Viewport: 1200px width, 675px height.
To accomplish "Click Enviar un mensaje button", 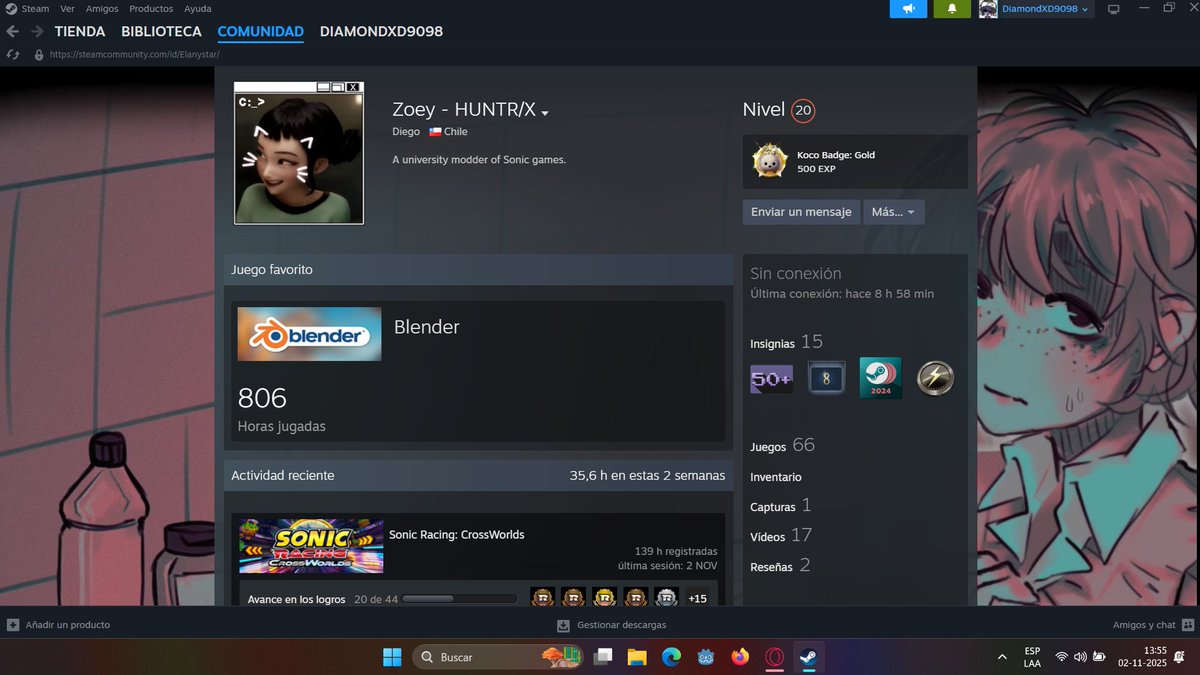I will pyautogui.click(x=802, y=212).
